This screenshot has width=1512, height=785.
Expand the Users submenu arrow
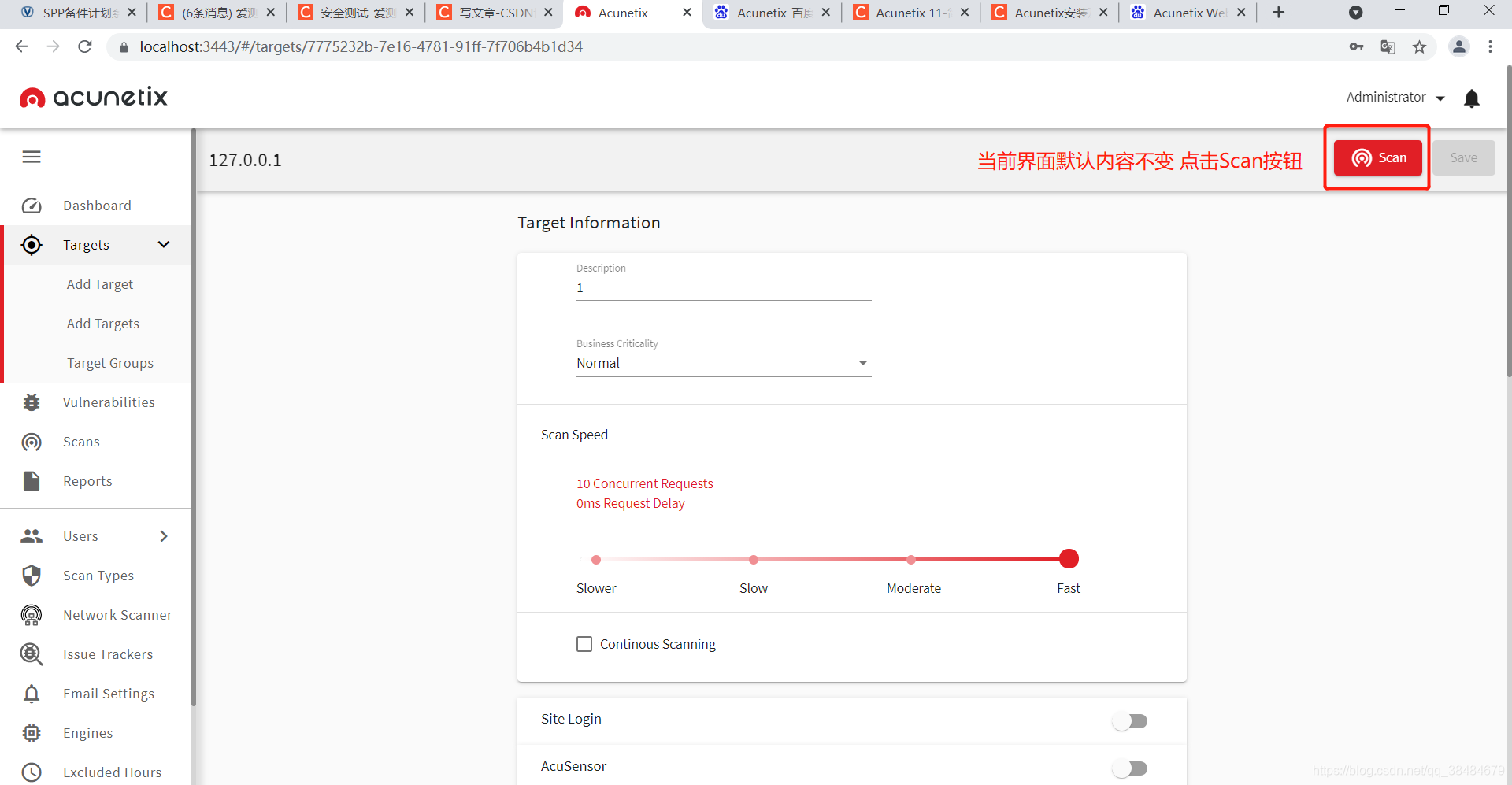point(164,536)
